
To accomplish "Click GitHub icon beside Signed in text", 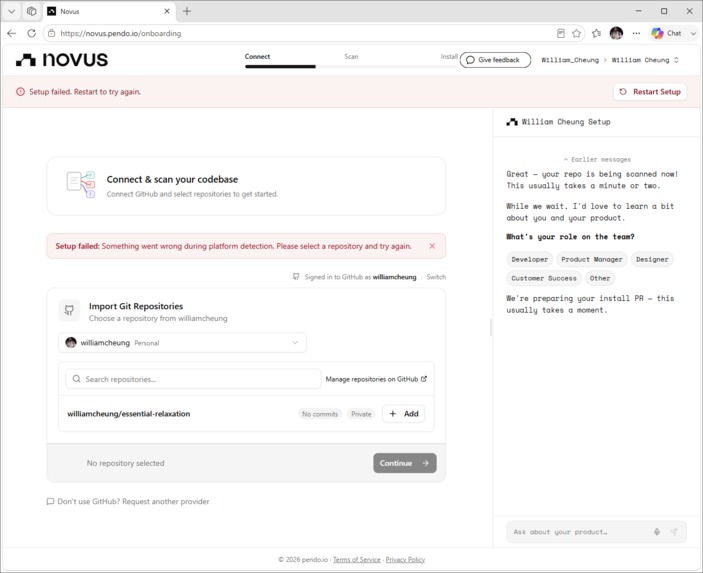I will click(x=296, y=277).
